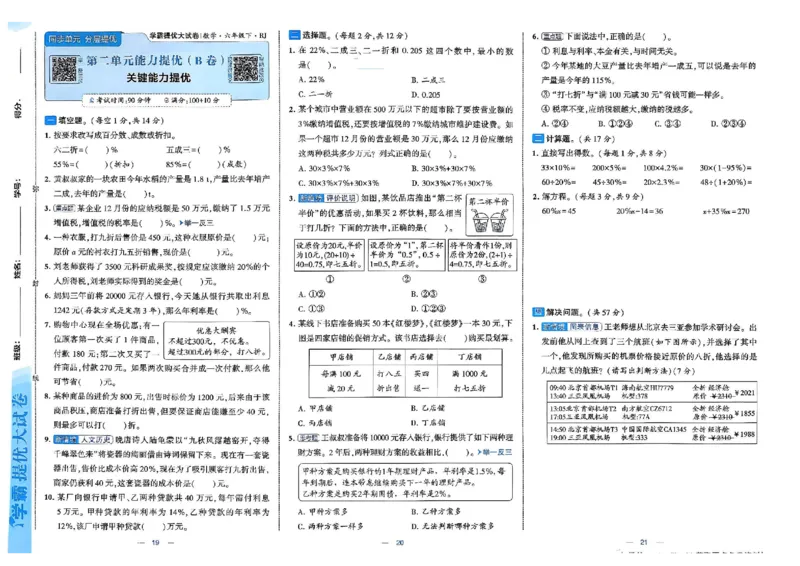800x566 pixels.
Task: Click the calculation 30×(1-95%)=
Action: (x=726, y=167)
